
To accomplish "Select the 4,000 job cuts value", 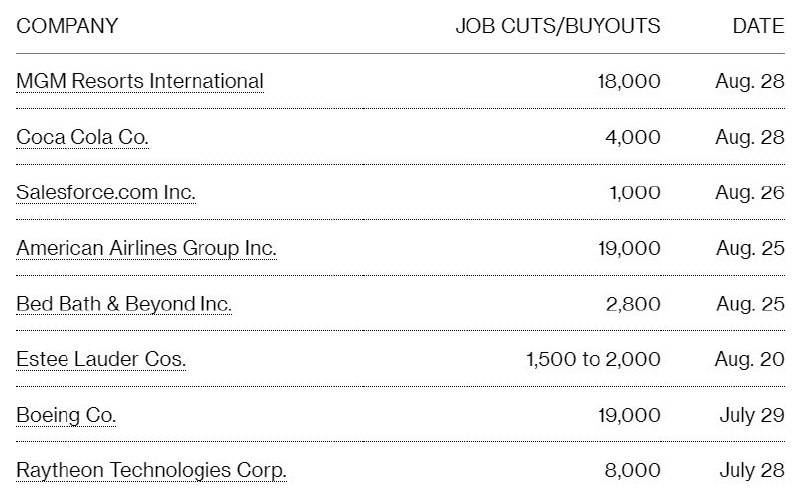I will 633,137.
